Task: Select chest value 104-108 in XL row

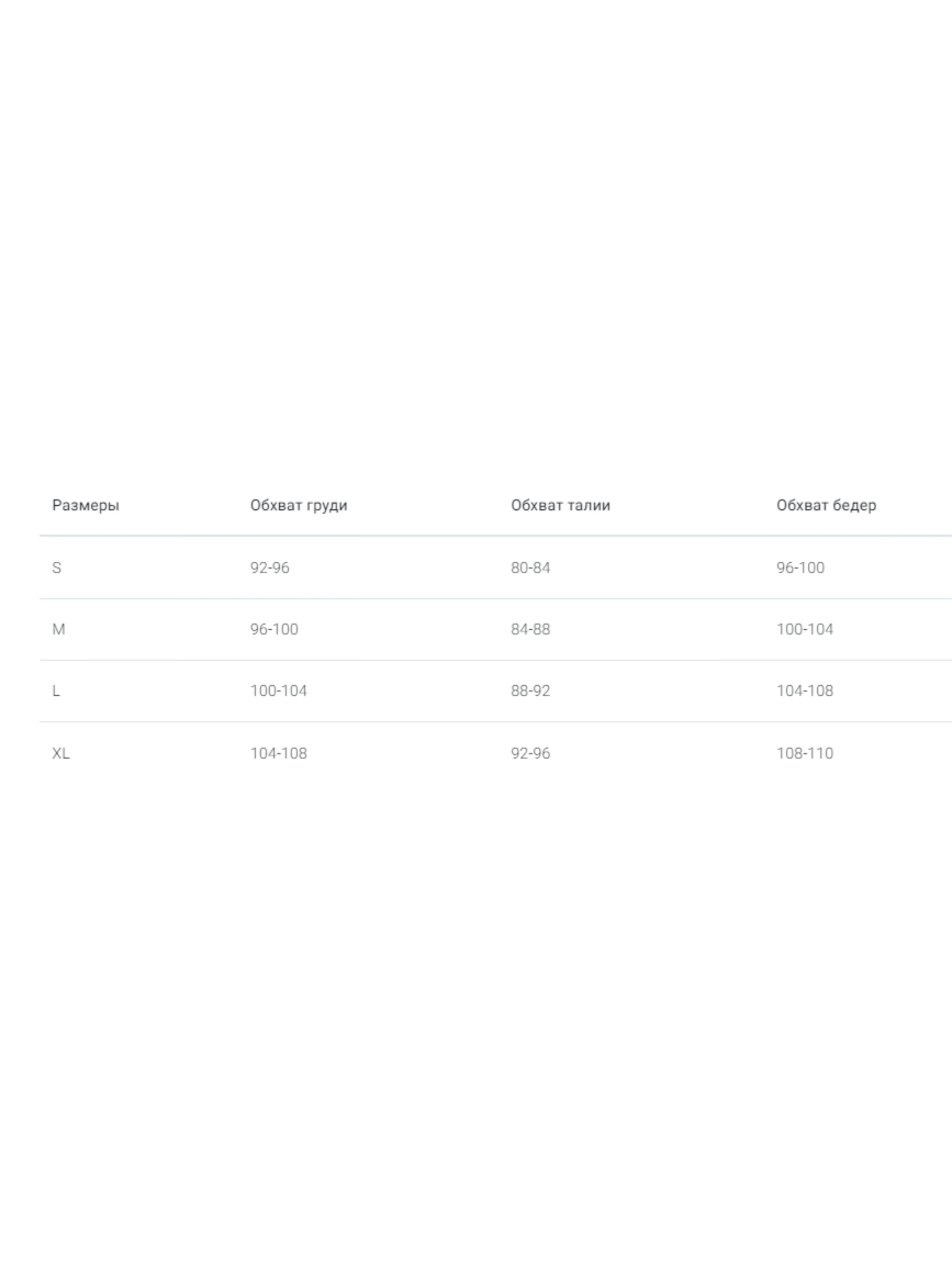Action: click(278, 753)
